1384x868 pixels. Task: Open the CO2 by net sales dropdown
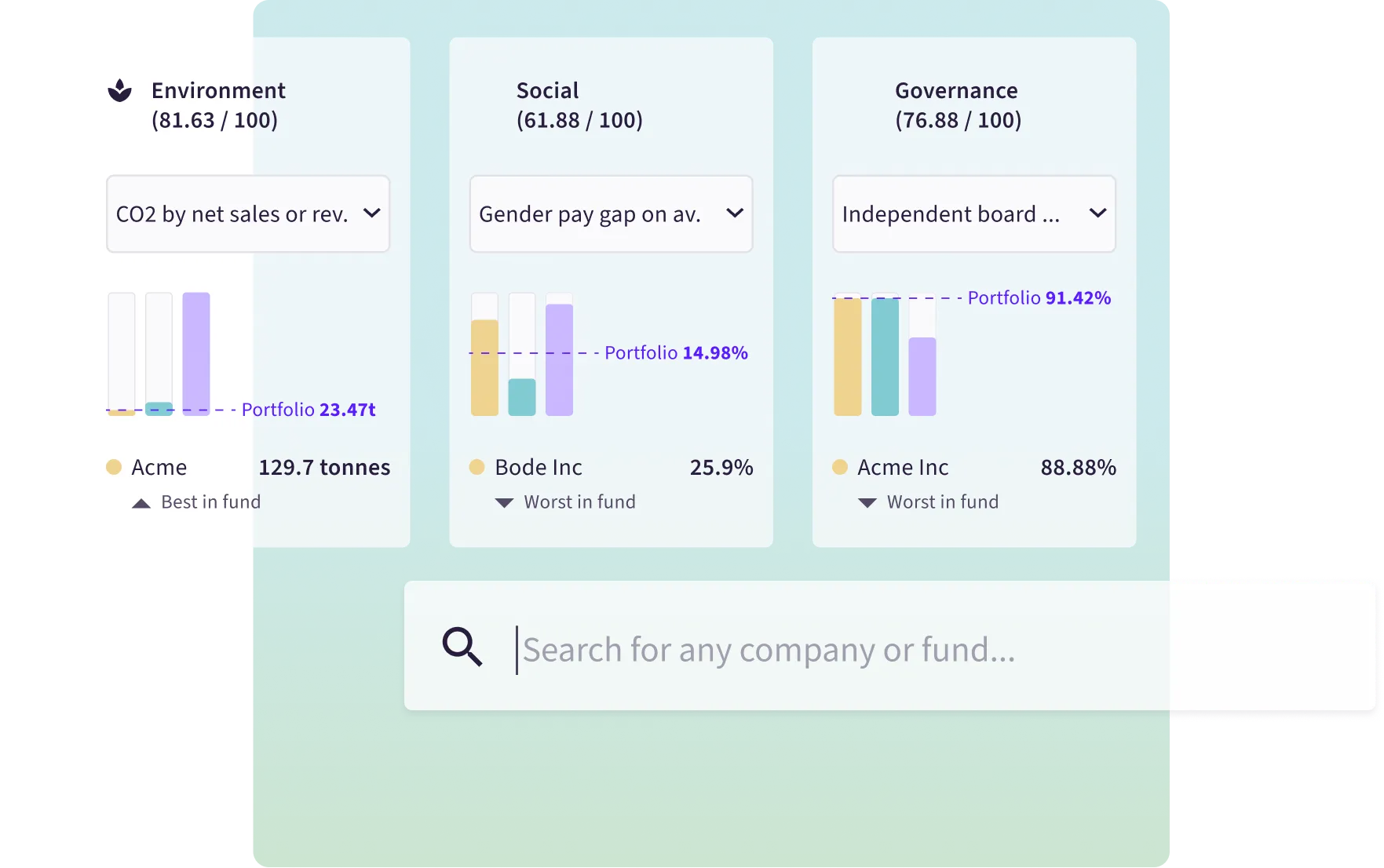point(247,213)
